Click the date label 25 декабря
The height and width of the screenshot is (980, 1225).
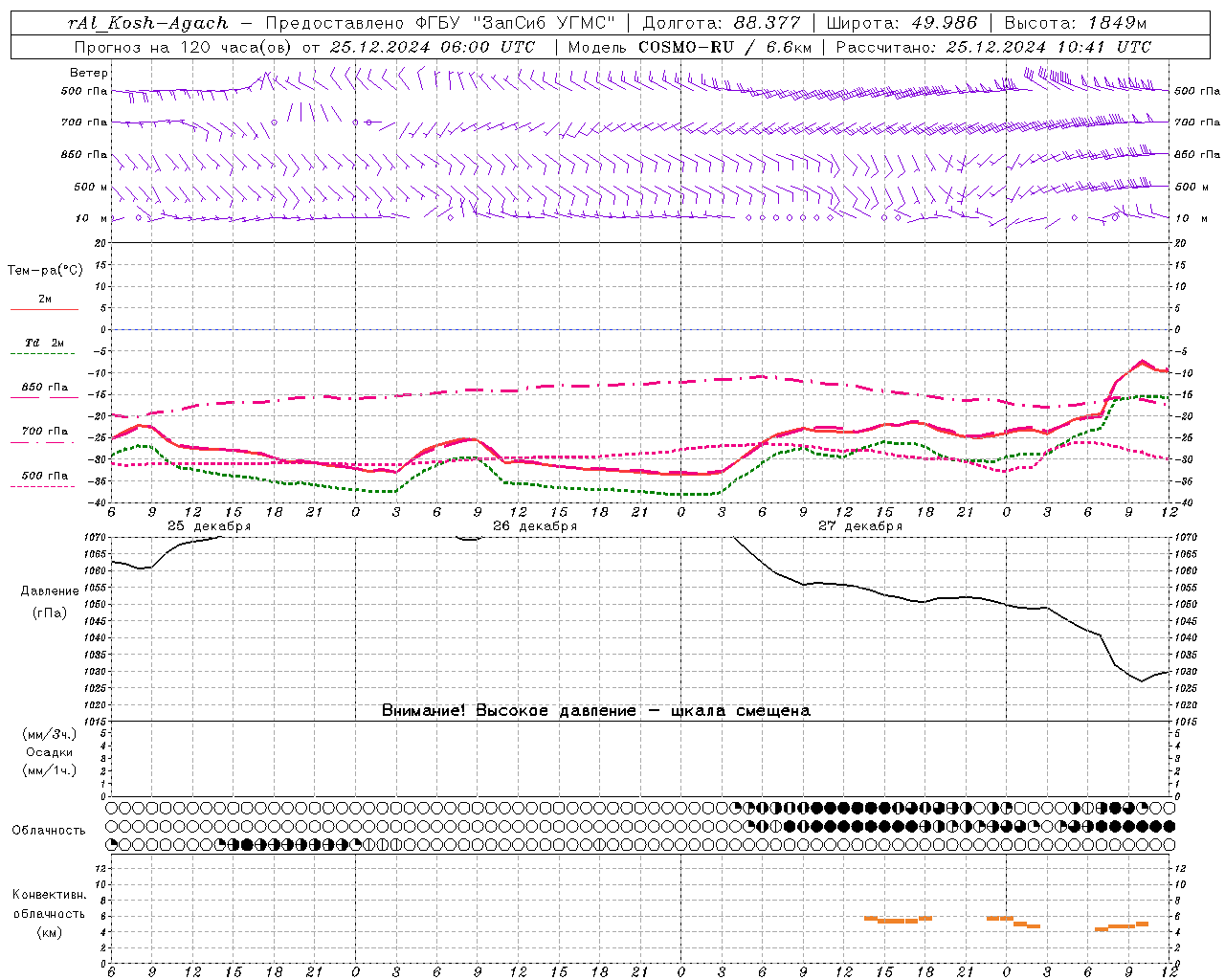[x=210, y=526]
